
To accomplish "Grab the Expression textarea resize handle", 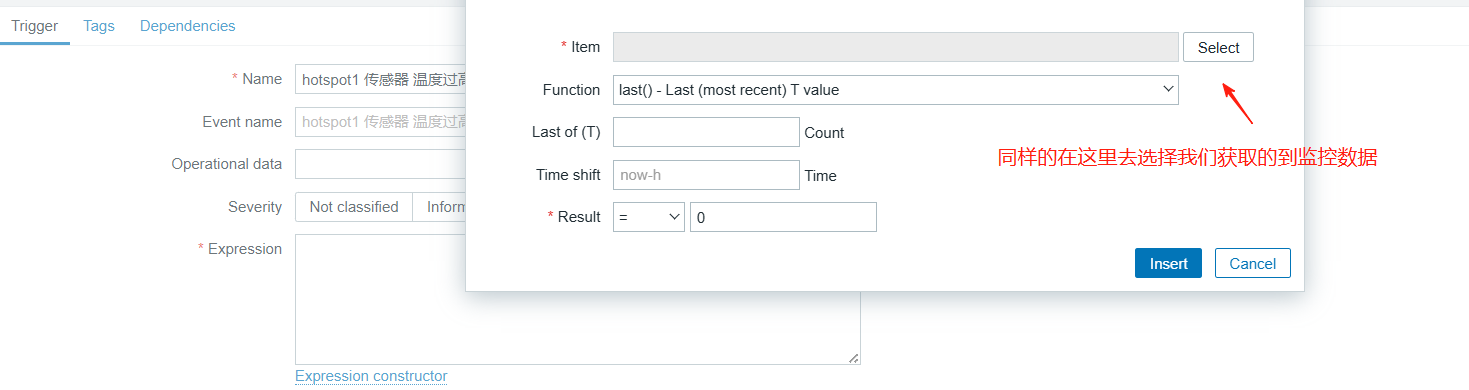I will [x=854, y=358].
